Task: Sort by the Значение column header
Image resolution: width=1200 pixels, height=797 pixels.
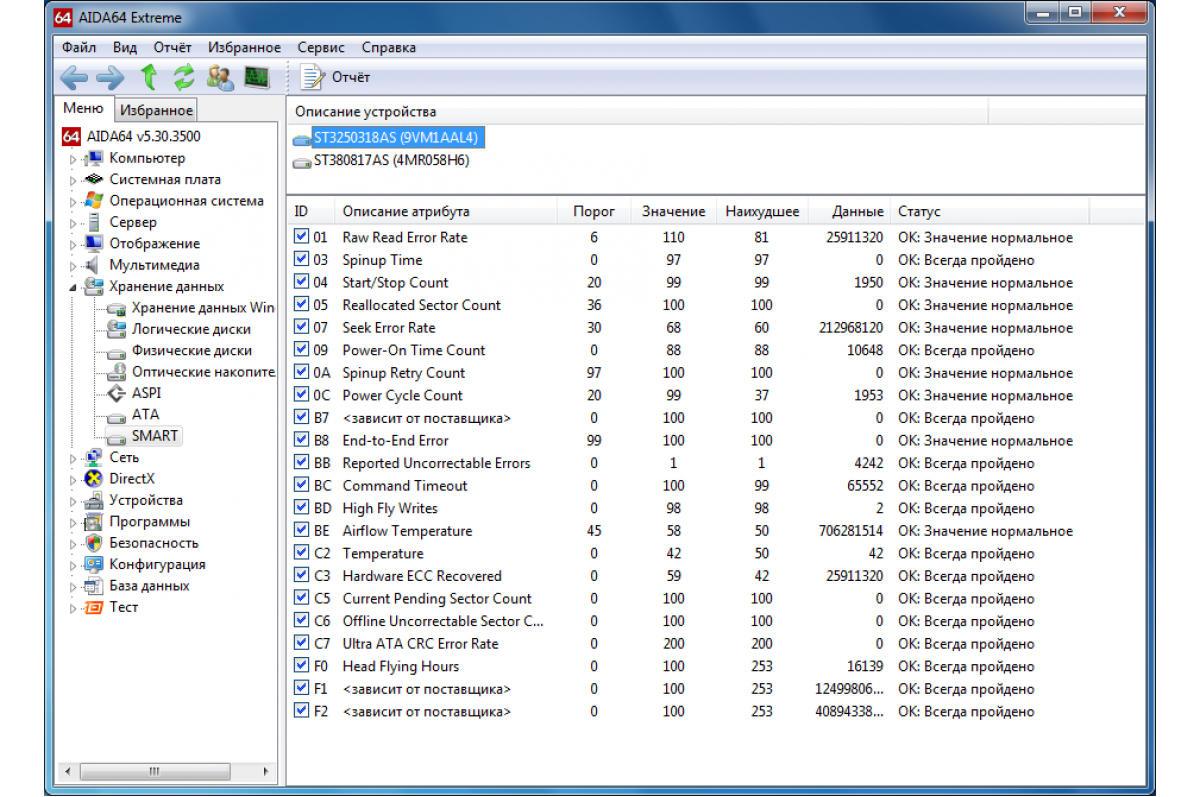Action: (x=673, y=211)
